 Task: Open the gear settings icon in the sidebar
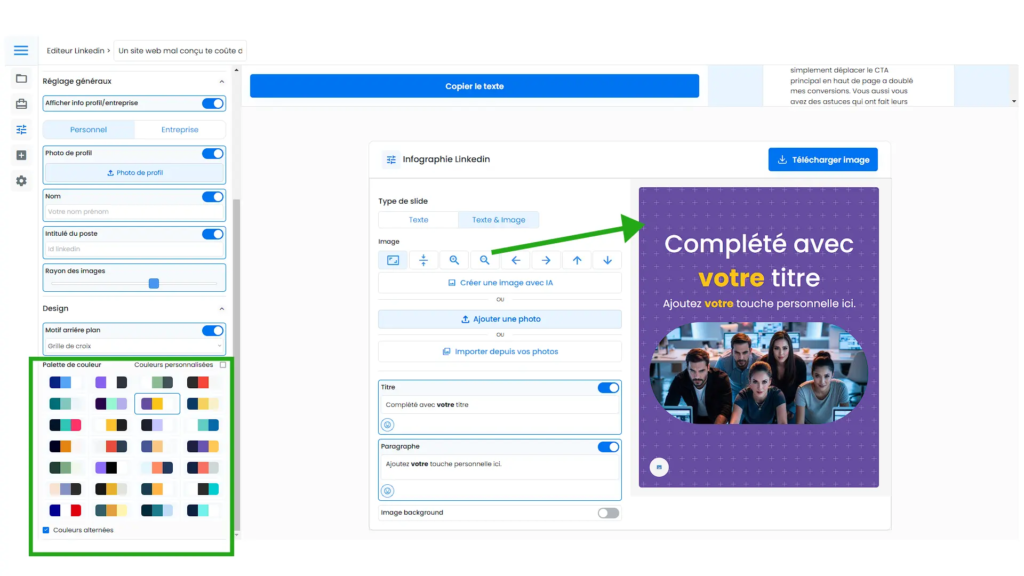22,181
